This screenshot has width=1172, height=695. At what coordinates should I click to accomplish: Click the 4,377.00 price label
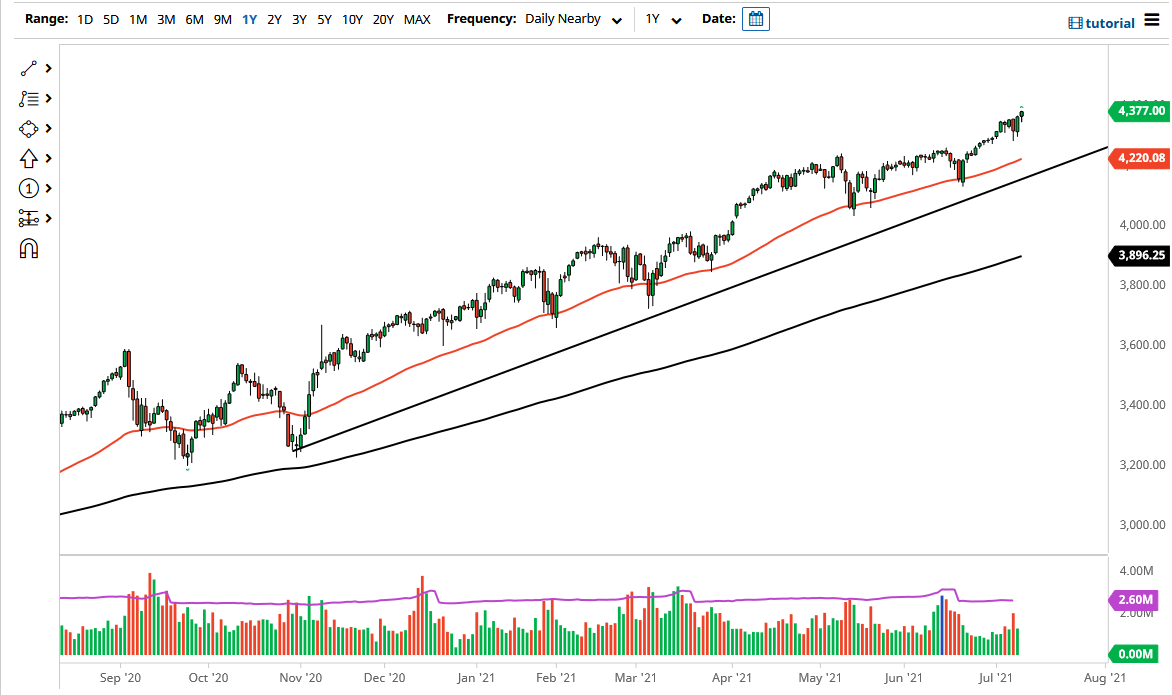click(1140, 111)
